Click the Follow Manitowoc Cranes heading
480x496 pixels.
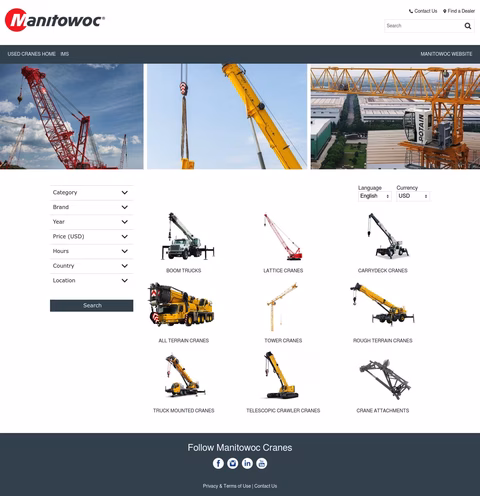(240, 448)
